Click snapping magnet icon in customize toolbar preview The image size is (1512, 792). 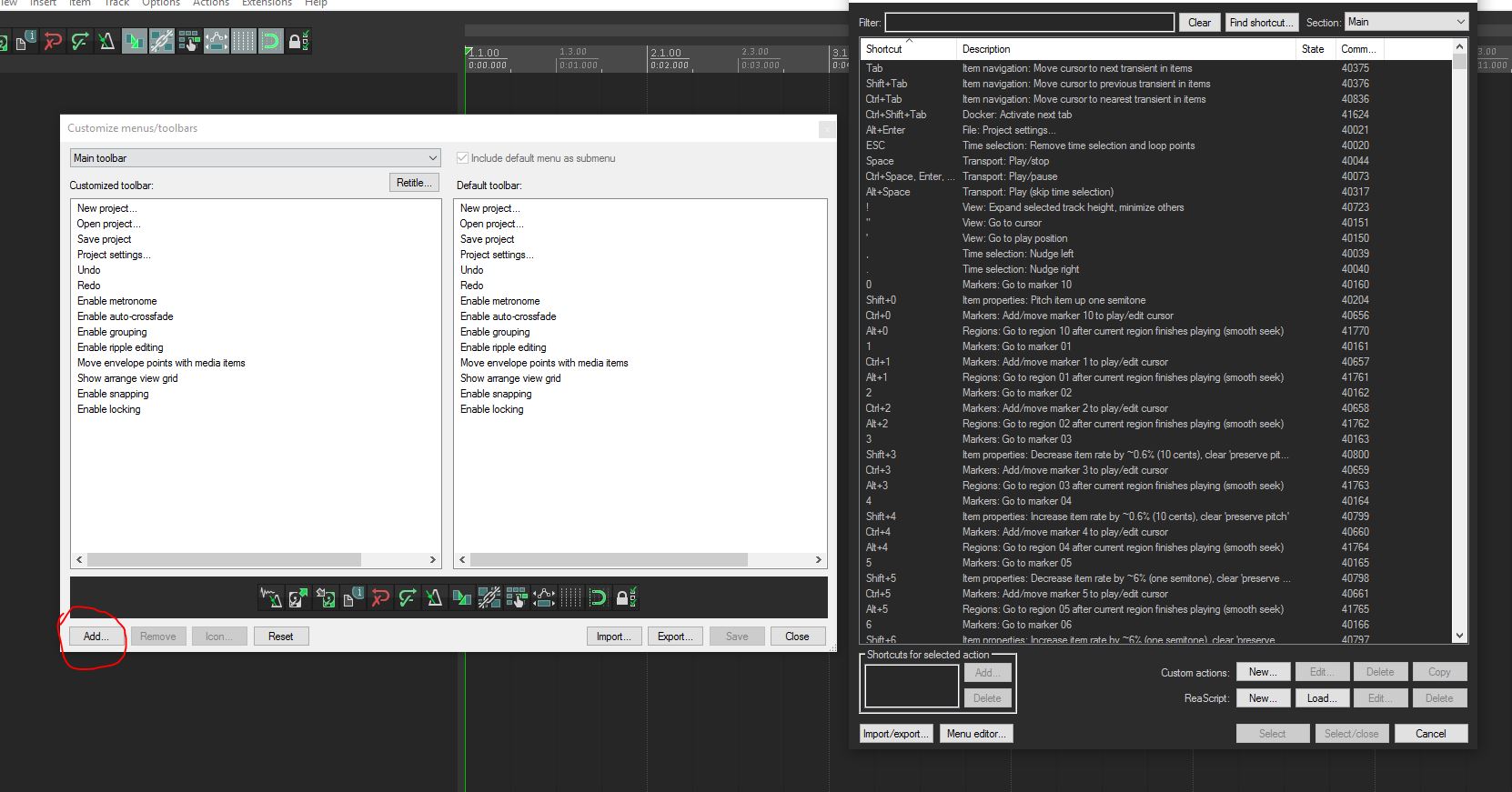click(x=599, y=597)
